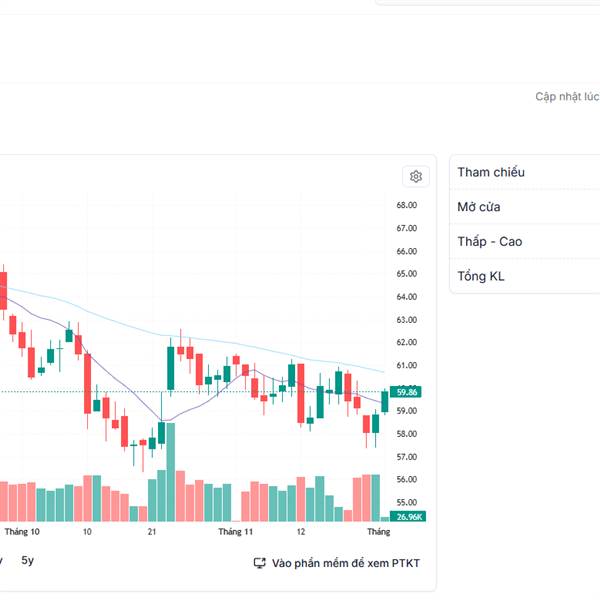The width and height of the screenshot is (600, 600).
Task: Click the "Cập nhật lúc" update text
Action: [567, 97]
